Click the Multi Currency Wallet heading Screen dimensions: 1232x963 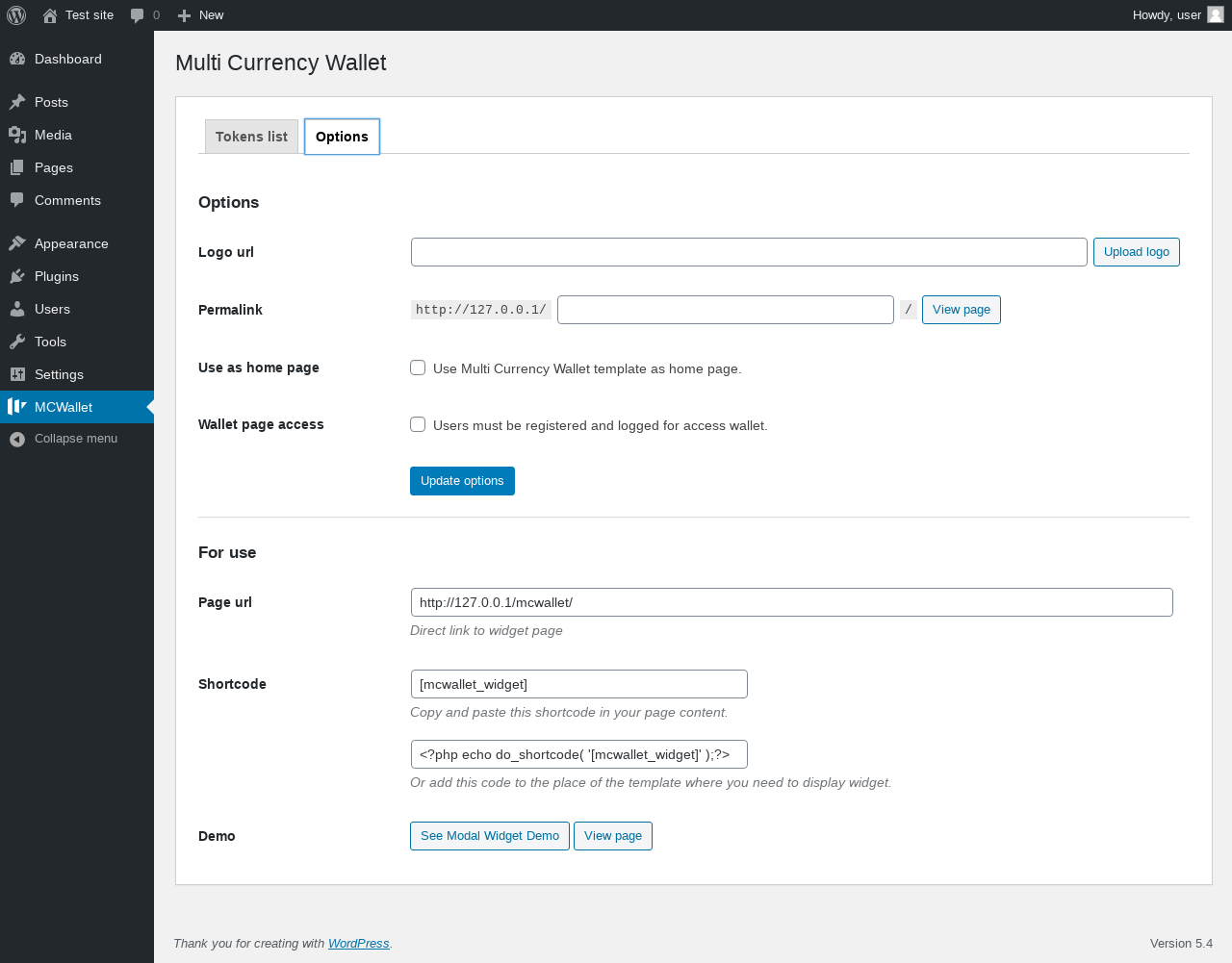click(x=280, y=63)
